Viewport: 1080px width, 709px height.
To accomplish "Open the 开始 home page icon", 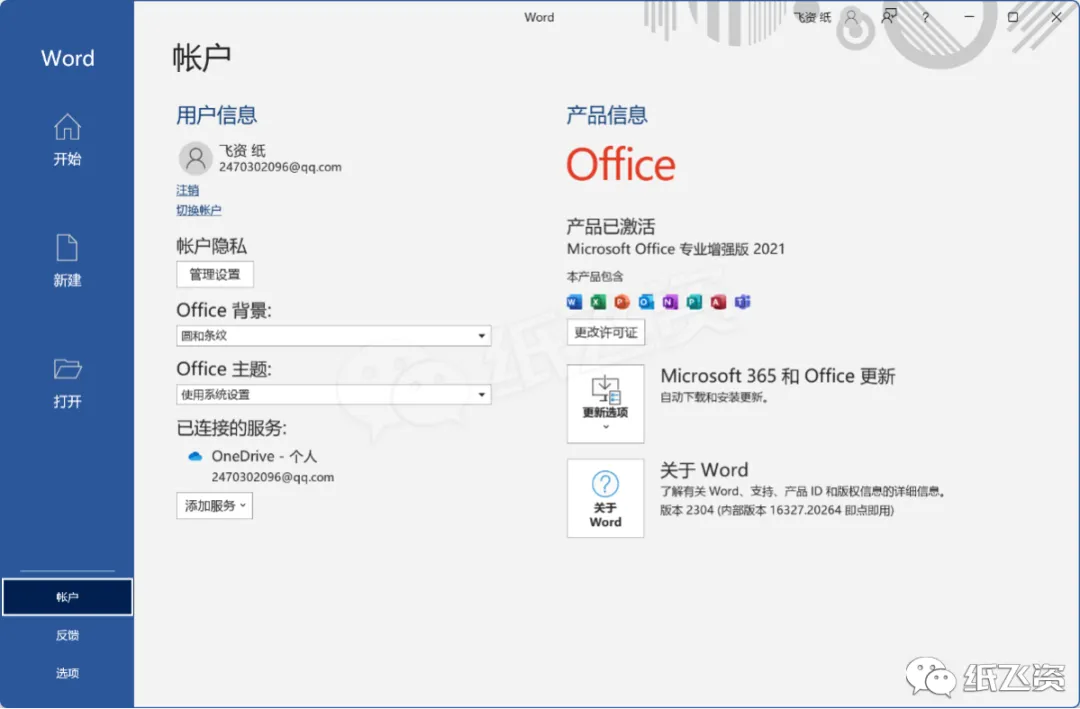I will tap(67, 127).
